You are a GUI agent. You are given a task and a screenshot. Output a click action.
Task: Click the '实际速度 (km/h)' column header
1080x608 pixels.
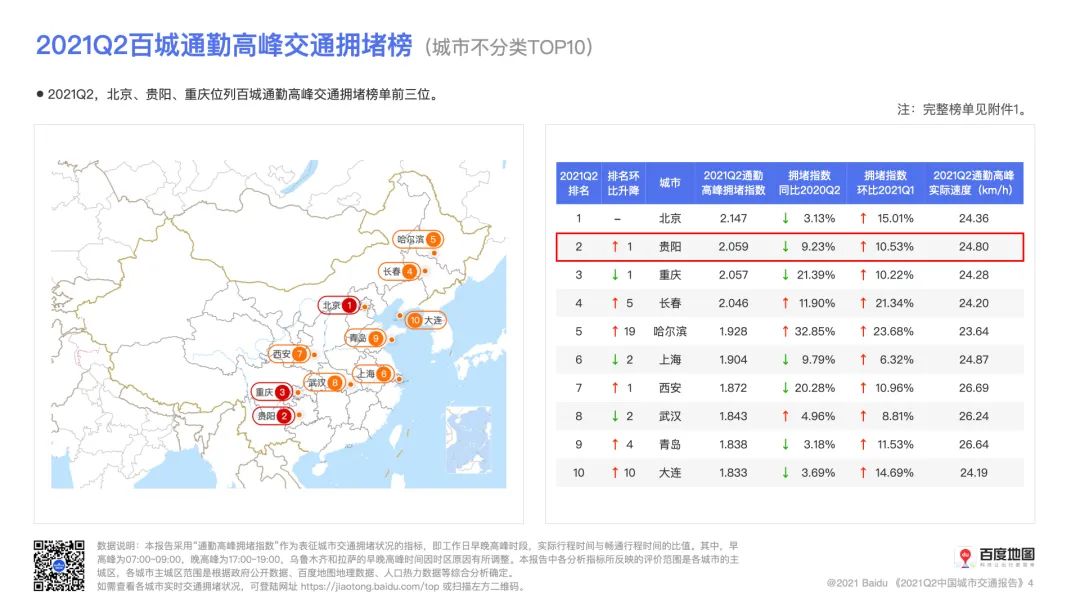coord(971,183)
